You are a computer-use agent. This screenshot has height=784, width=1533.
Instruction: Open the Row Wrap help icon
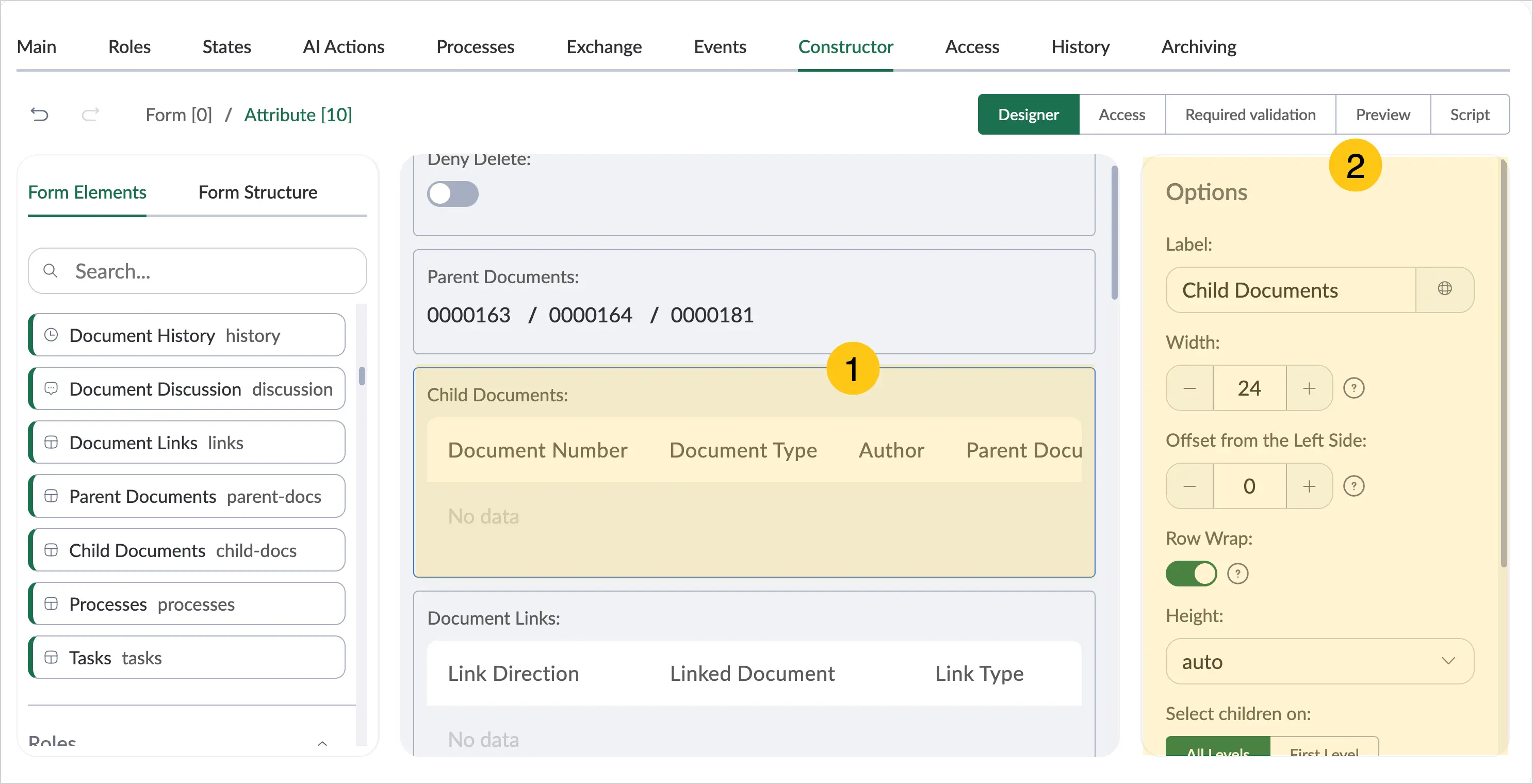pyautogui.click(x=1238, y=574)
